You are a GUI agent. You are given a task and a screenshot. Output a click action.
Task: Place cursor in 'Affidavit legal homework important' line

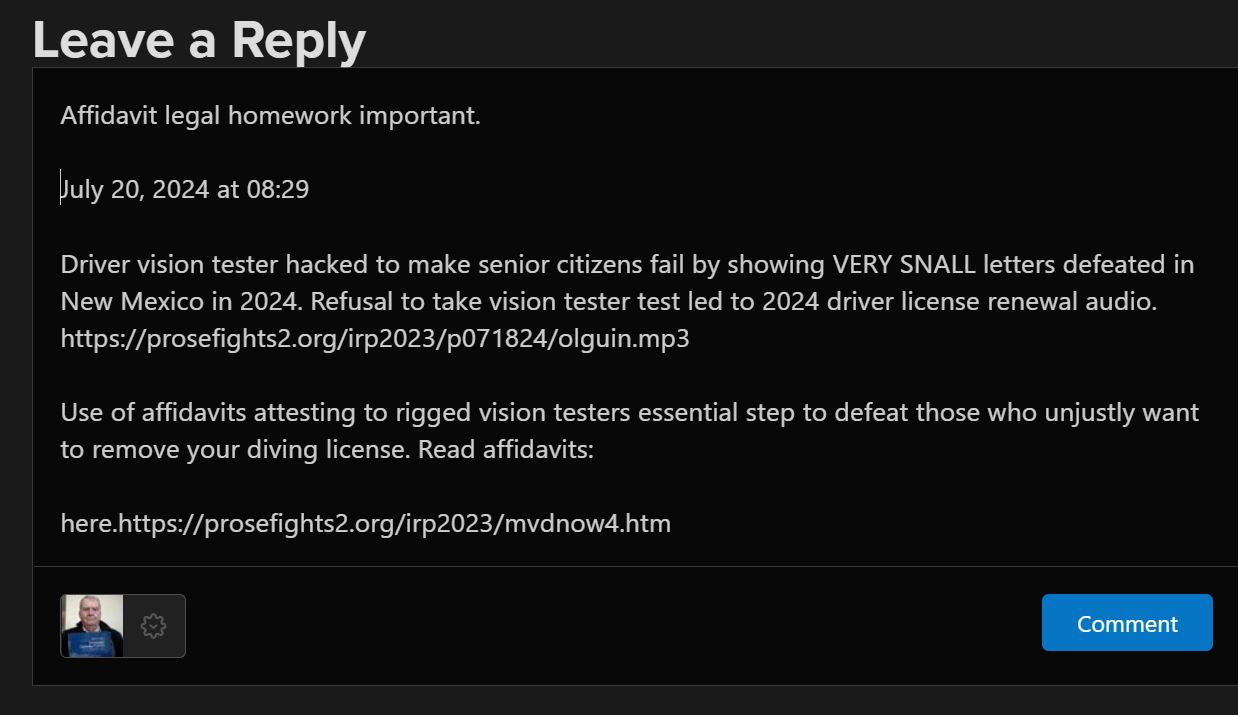(271, 116)
